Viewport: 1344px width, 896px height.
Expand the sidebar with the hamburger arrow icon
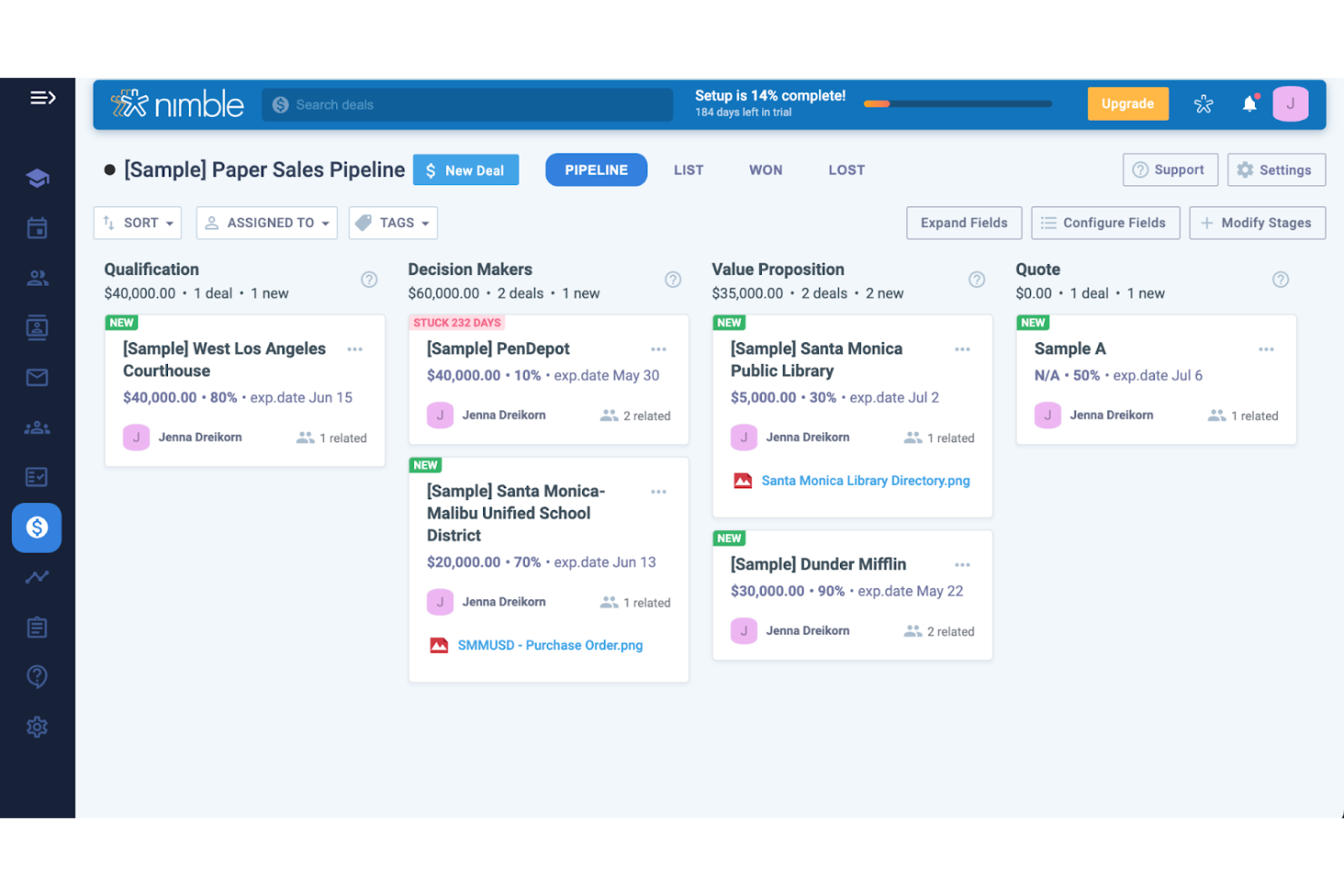[x=42, y=98]
